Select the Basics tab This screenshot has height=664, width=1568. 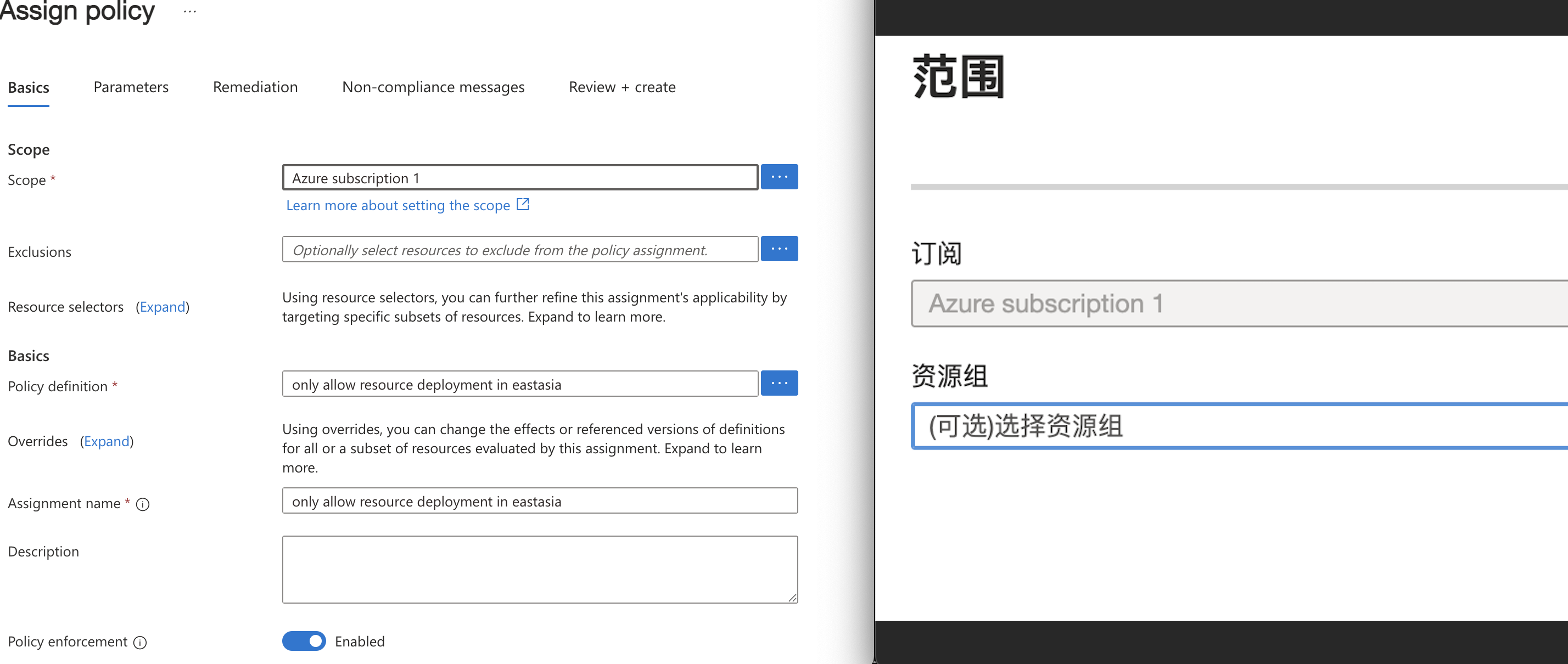29,88
